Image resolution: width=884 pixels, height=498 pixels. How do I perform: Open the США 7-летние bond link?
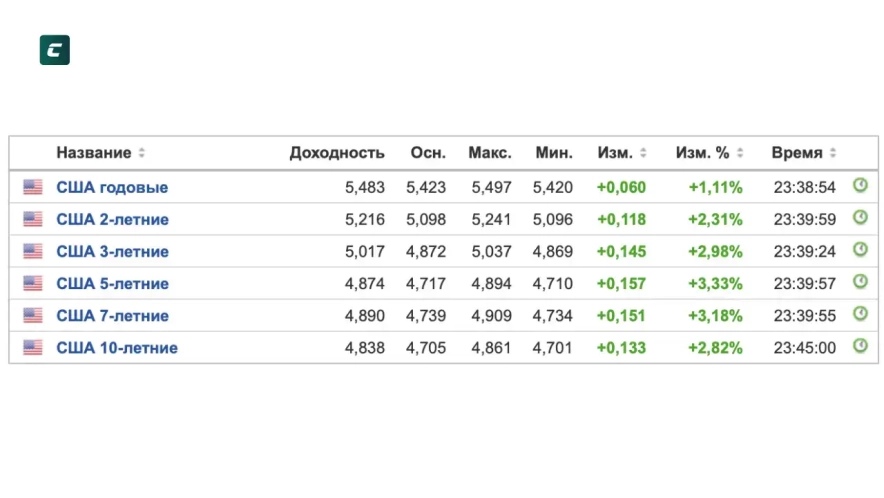click(112, 315)
